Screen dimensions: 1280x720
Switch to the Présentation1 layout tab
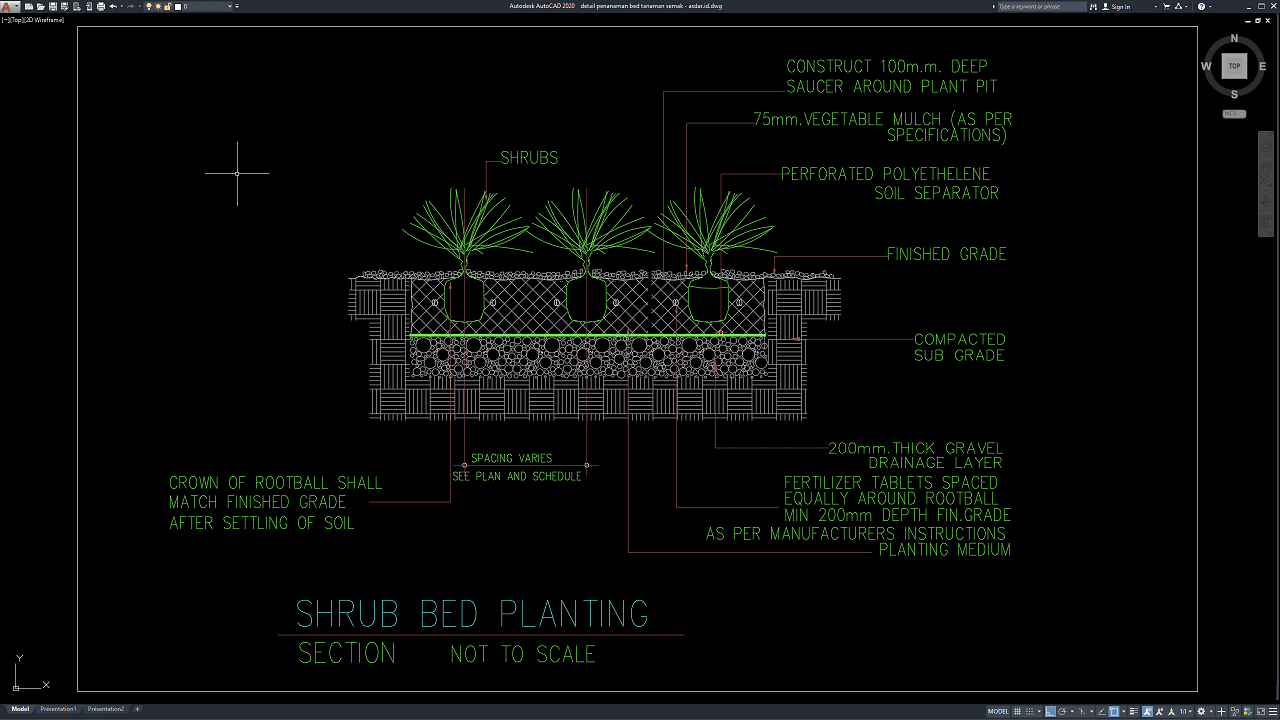[x=58, y=709]
